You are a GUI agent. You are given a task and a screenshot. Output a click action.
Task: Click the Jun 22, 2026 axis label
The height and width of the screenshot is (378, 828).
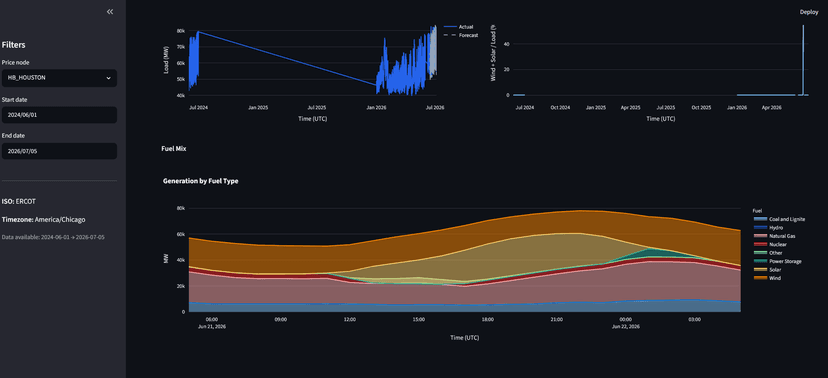pos(626,327)
